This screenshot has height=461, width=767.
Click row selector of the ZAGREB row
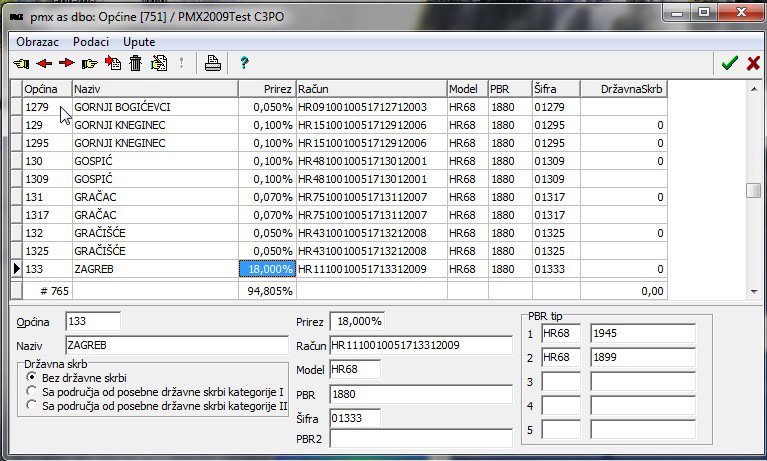coord(17,269)
